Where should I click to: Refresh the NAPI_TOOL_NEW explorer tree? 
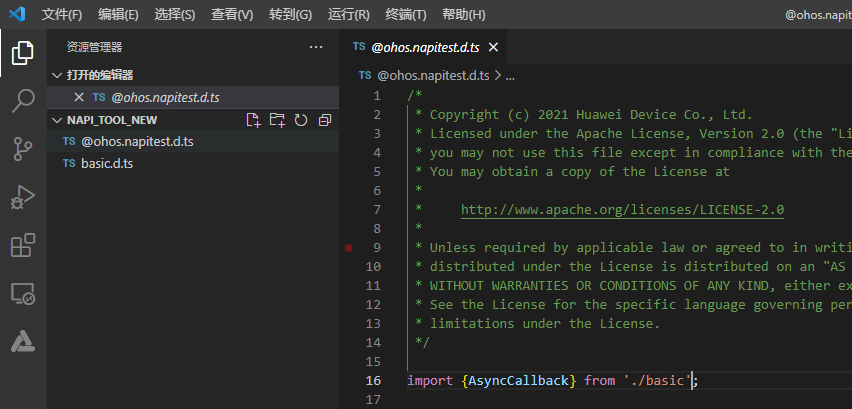pos(300,120)
